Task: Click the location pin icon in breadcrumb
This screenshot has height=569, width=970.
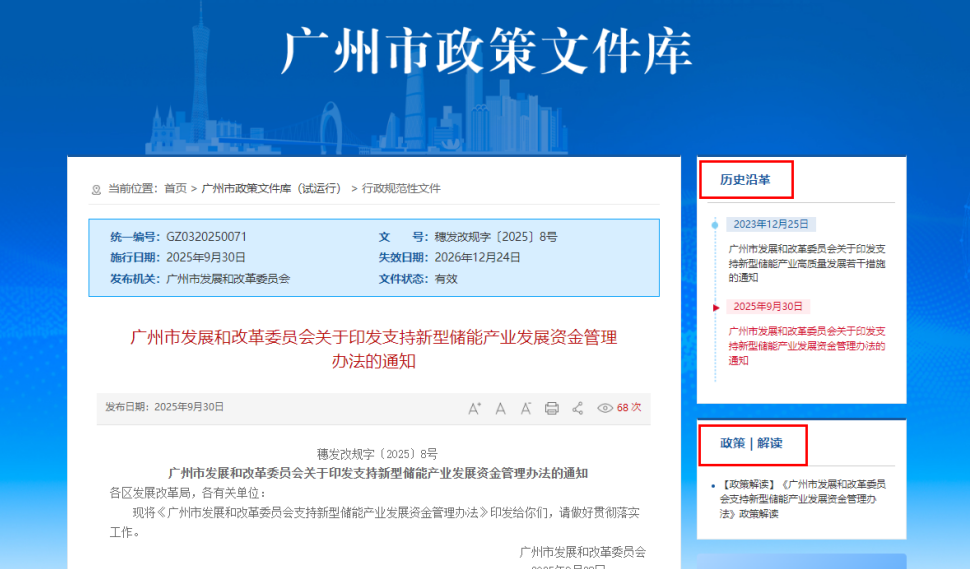Action: click(97, 189)
